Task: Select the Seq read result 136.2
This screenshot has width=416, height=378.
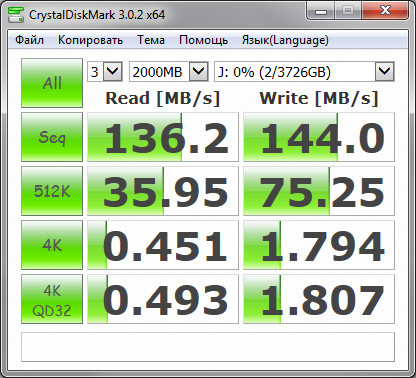Action: [x=163, y=137]
